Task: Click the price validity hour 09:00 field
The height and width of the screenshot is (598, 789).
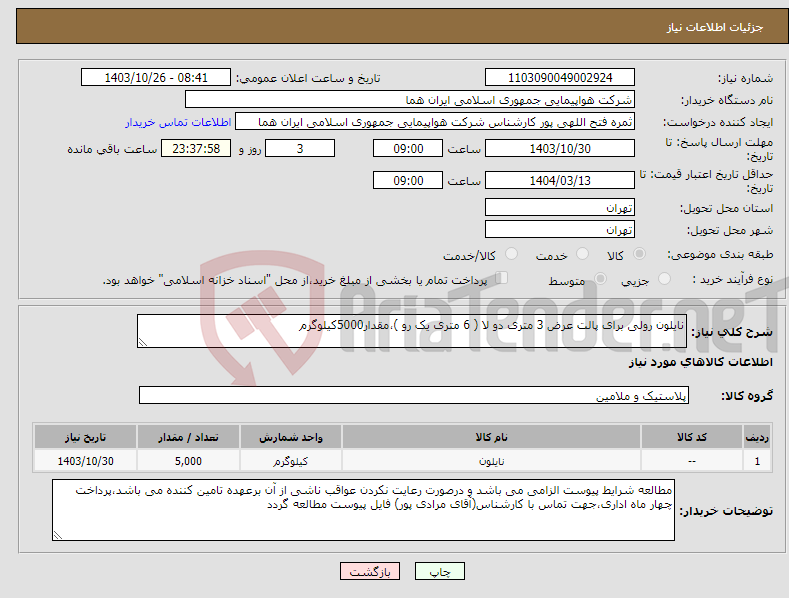Action: click(x=408, y=180)
